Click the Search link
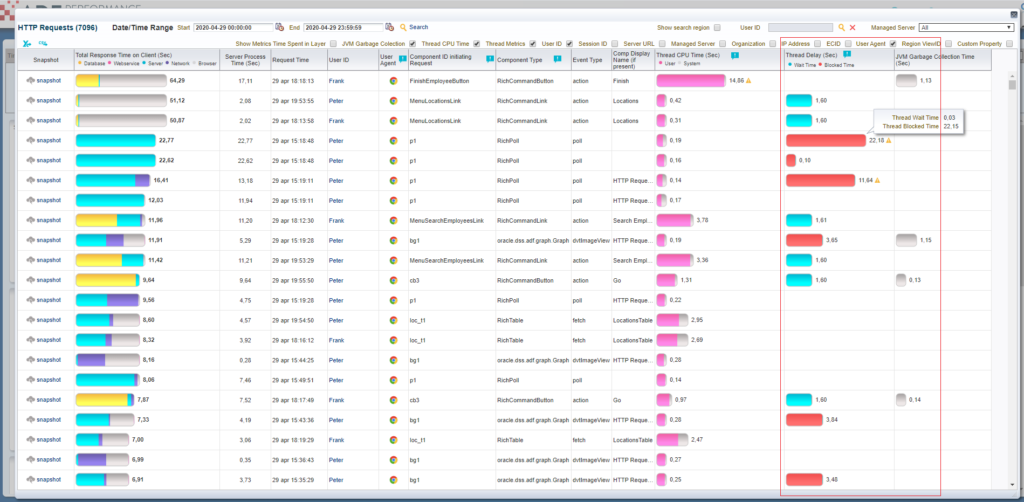The height and width of the screenshot is (502, 1024). [418, 27]
